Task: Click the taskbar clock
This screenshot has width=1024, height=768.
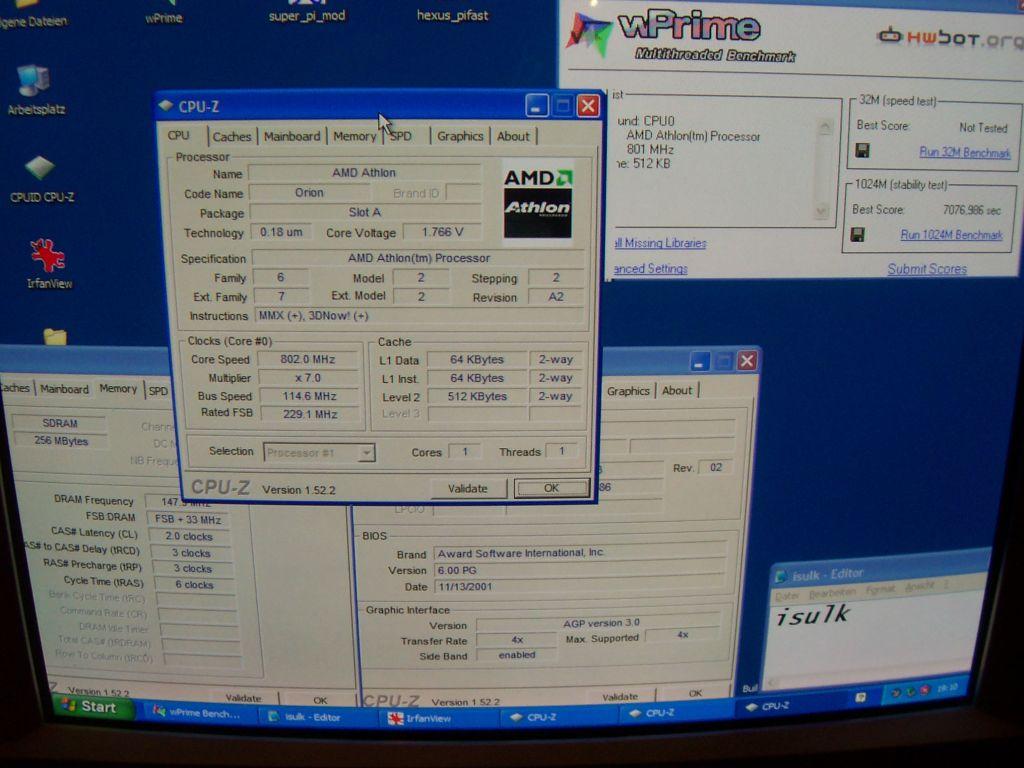Action: tap(948, 688)
